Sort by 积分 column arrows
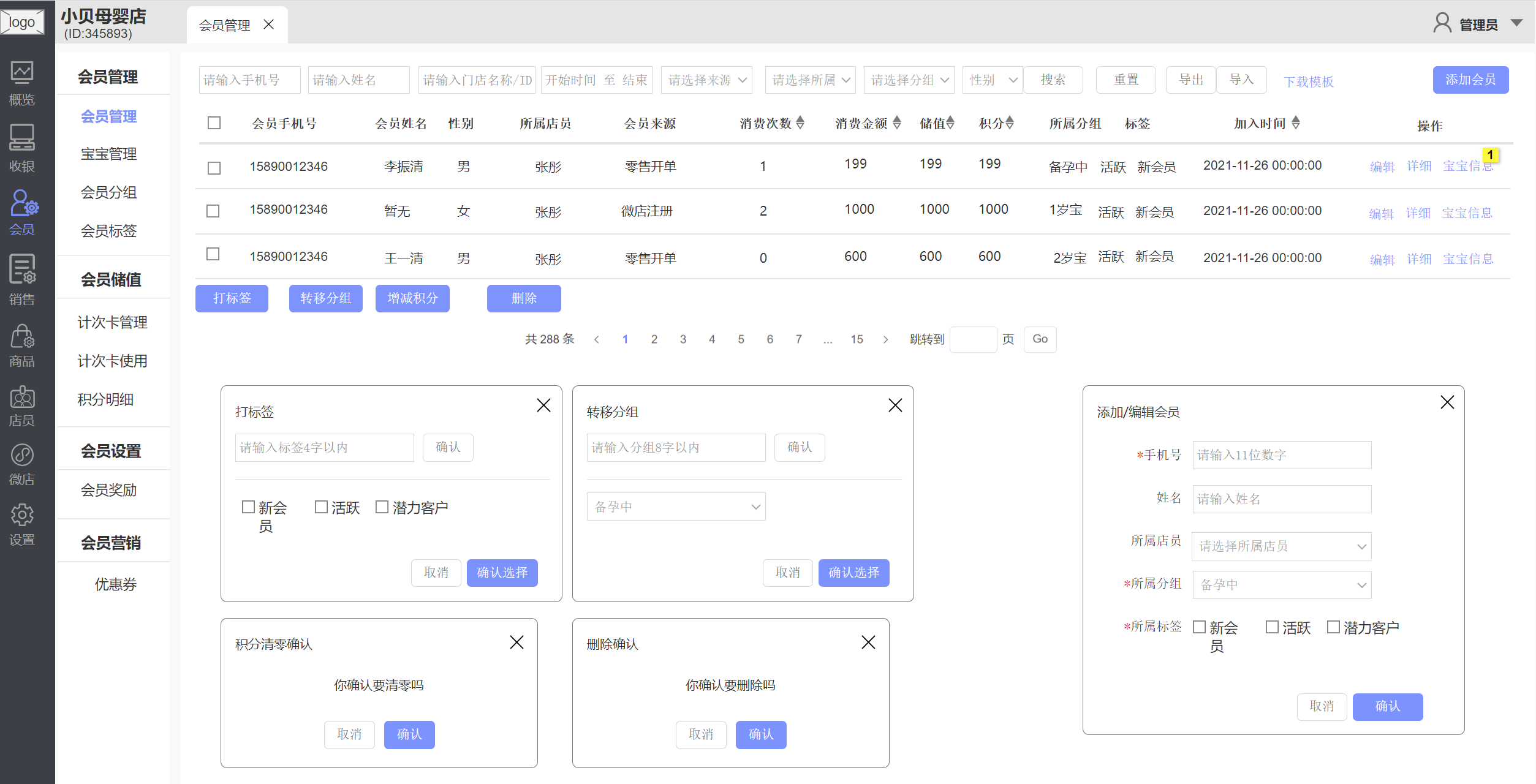The width and height of the screenshot is (1536, 784). (1010, 123)
